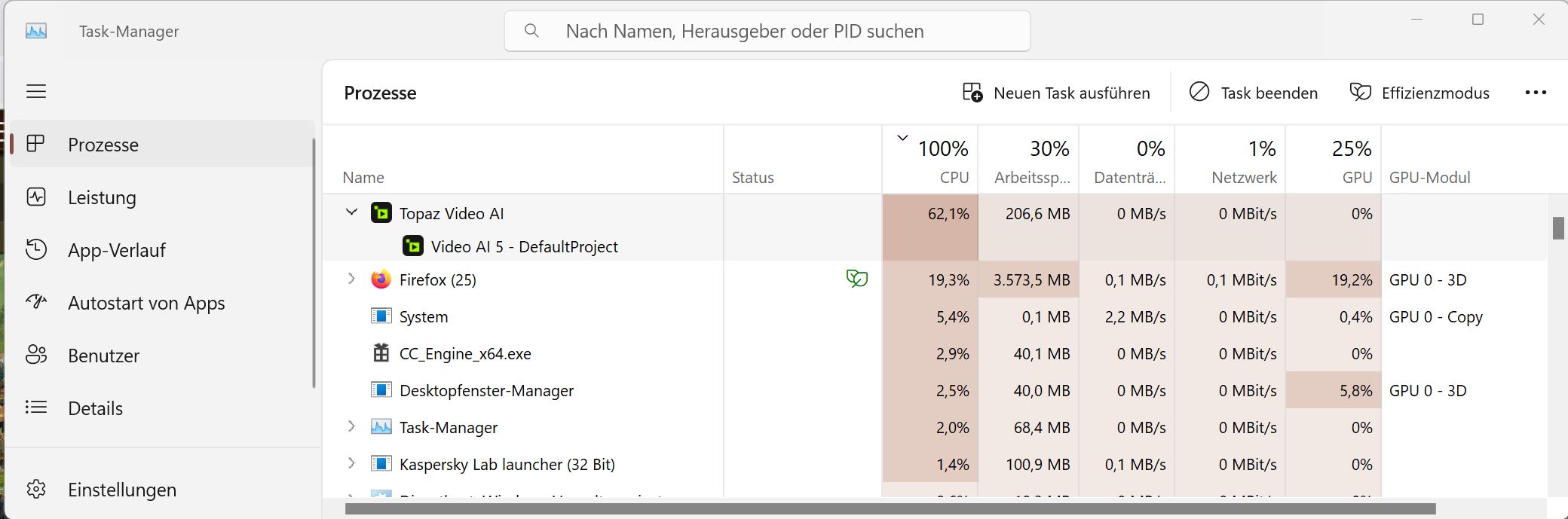Screen dimensions: 1568x519
Task: Open the three-dot more options menu
Action: 1535,93
